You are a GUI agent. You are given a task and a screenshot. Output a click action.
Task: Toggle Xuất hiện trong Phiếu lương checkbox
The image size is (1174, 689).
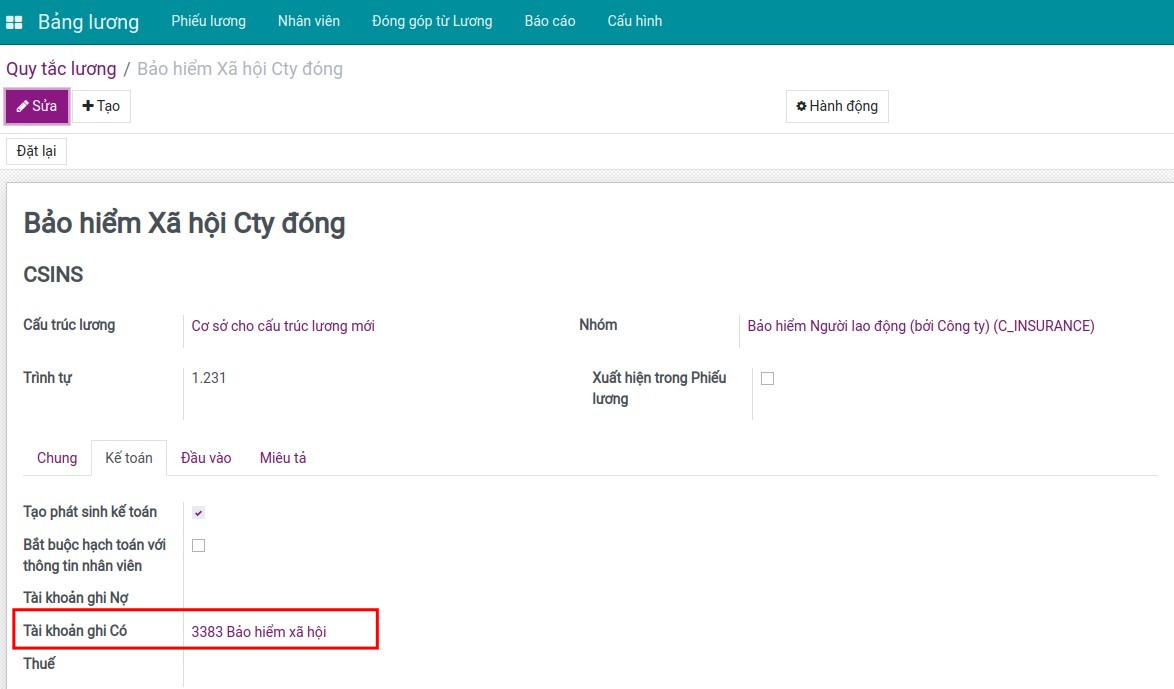[x=767, y=378]
